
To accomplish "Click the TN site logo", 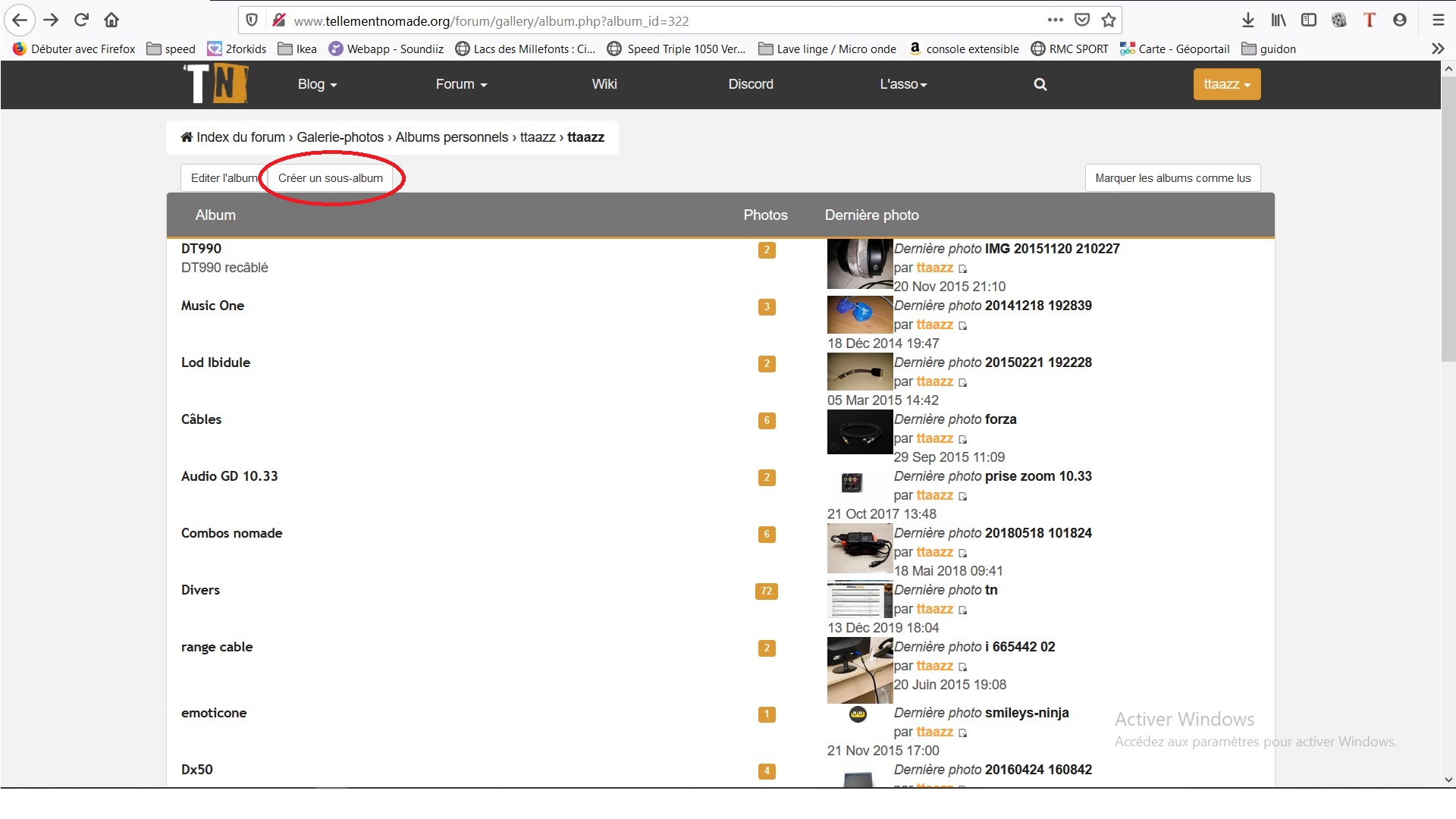I will point(216,84).
